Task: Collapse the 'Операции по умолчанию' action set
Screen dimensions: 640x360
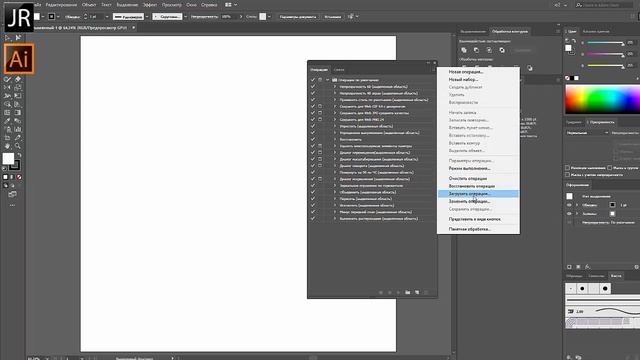Action: 327,80
